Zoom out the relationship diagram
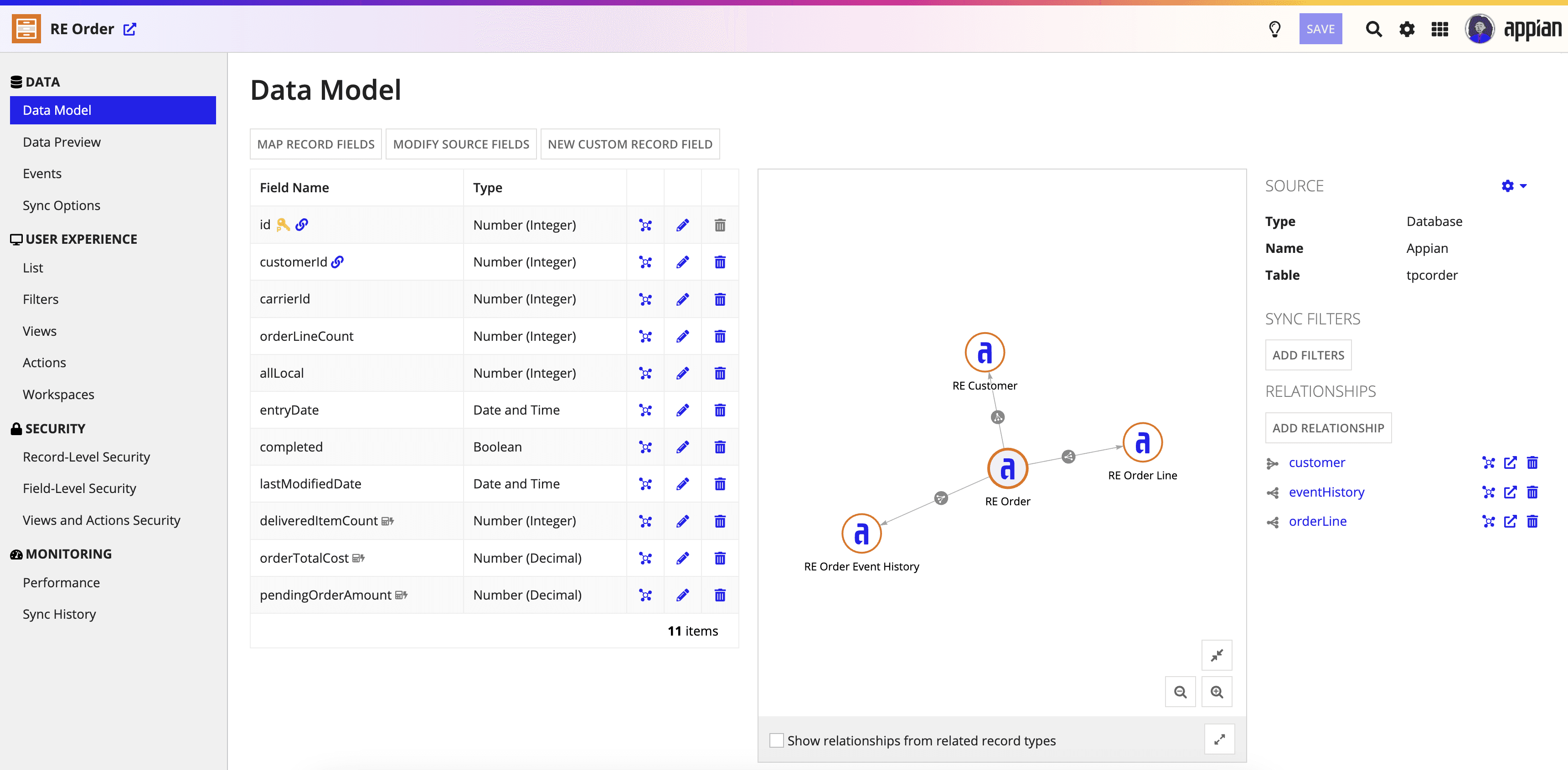This screenshot has height=770, width=1568. coord(1180,692)
